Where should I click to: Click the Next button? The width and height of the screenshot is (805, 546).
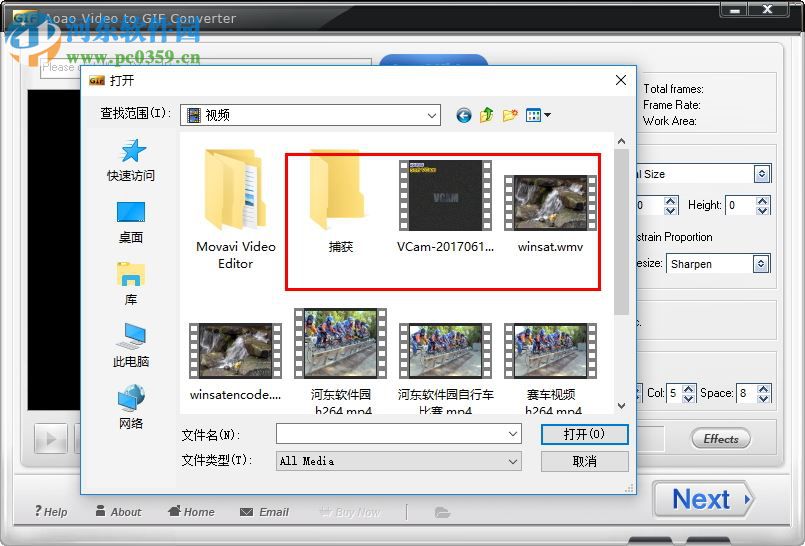703,499
